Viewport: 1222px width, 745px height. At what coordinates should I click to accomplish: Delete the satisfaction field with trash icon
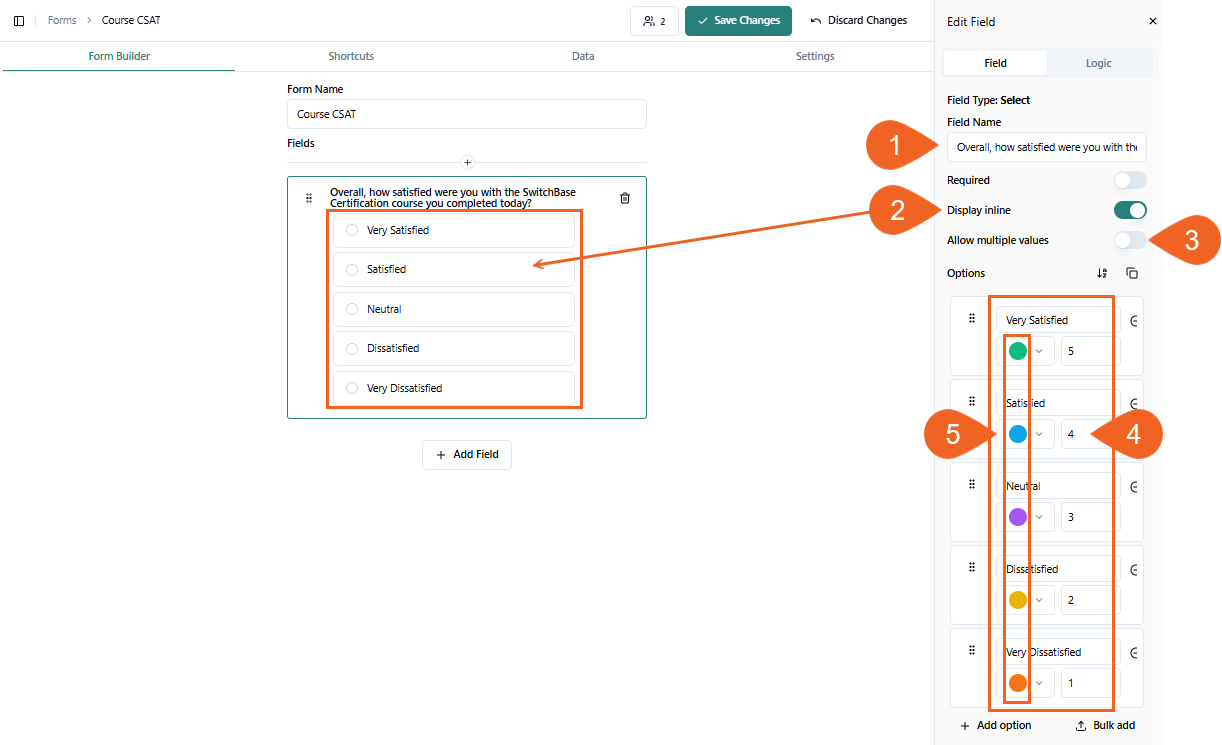point(625,198)
